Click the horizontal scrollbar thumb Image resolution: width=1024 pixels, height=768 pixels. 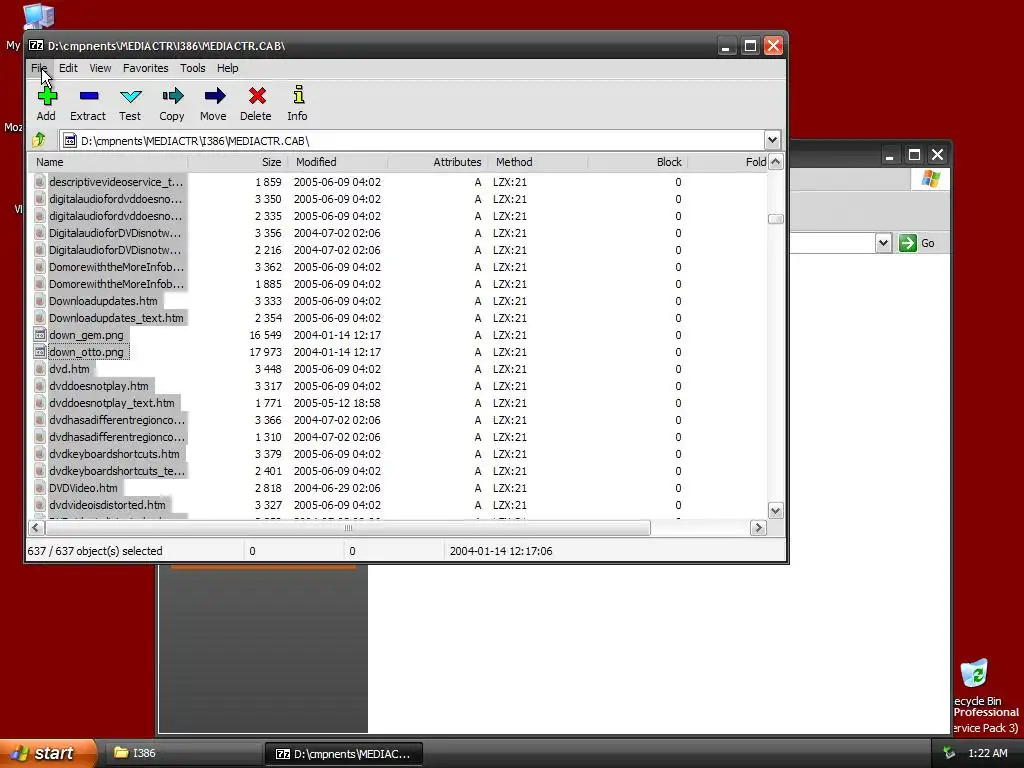pos(347,527)
